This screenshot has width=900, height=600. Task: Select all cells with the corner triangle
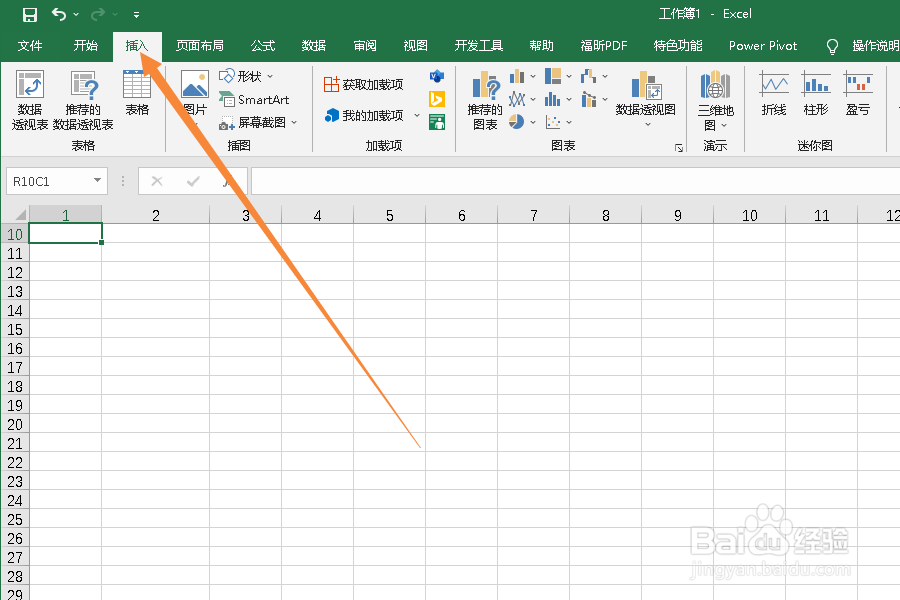pyautogui.click(x=20, y=215)
